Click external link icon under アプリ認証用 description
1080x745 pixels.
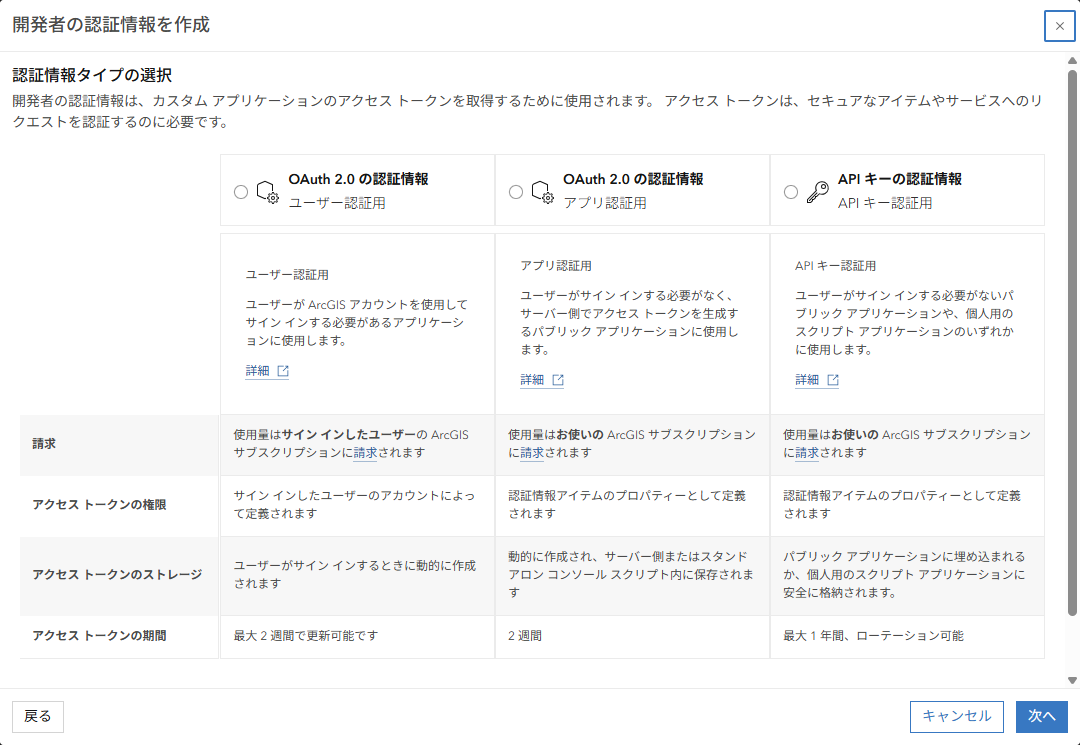click(x=558, y=380)
